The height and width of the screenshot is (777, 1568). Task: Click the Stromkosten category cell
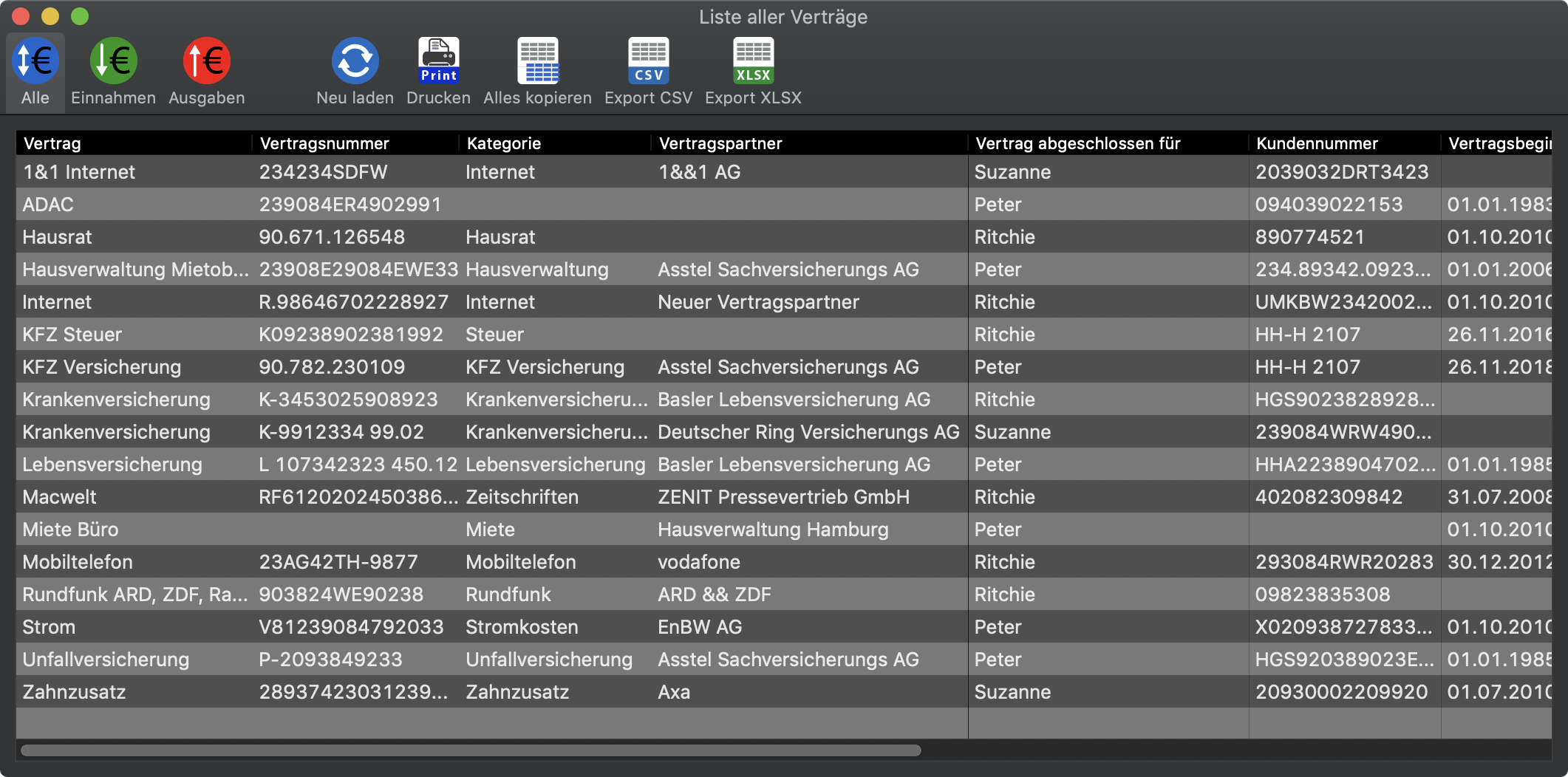[x=522, y=627]
